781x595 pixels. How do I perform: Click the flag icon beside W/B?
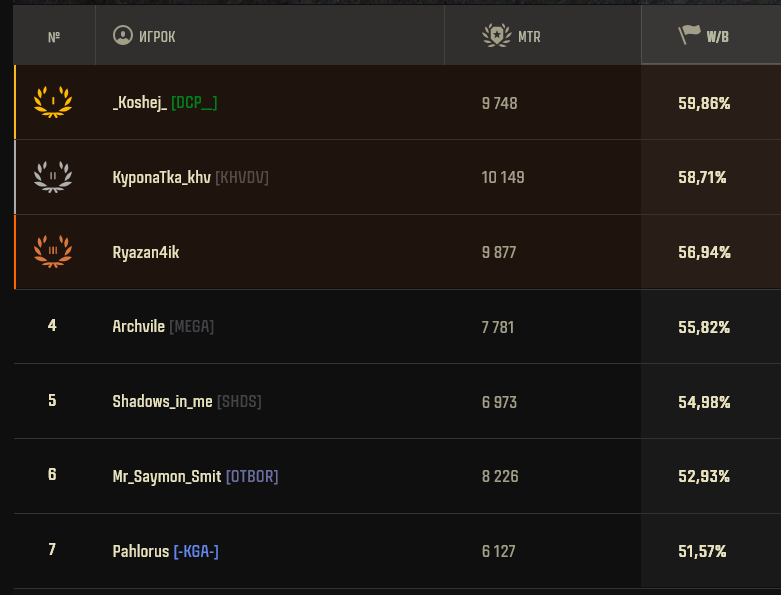click(689, 35)
